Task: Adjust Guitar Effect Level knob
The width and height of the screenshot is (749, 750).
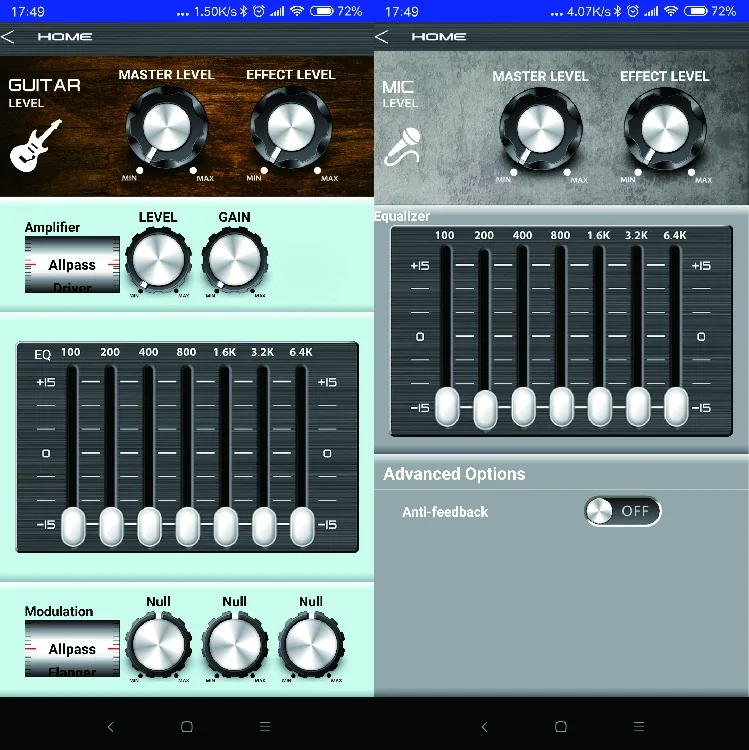Action: [x=291, y=127]
